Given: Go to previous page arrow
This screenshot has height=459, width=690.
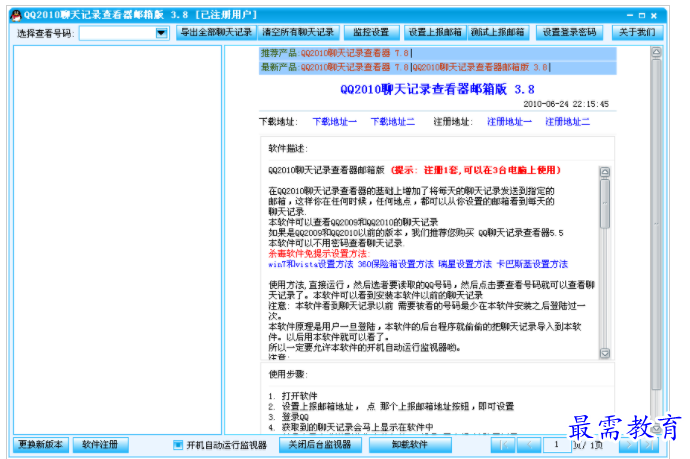Looking at the screenshot, I should [x=529, y=445].
